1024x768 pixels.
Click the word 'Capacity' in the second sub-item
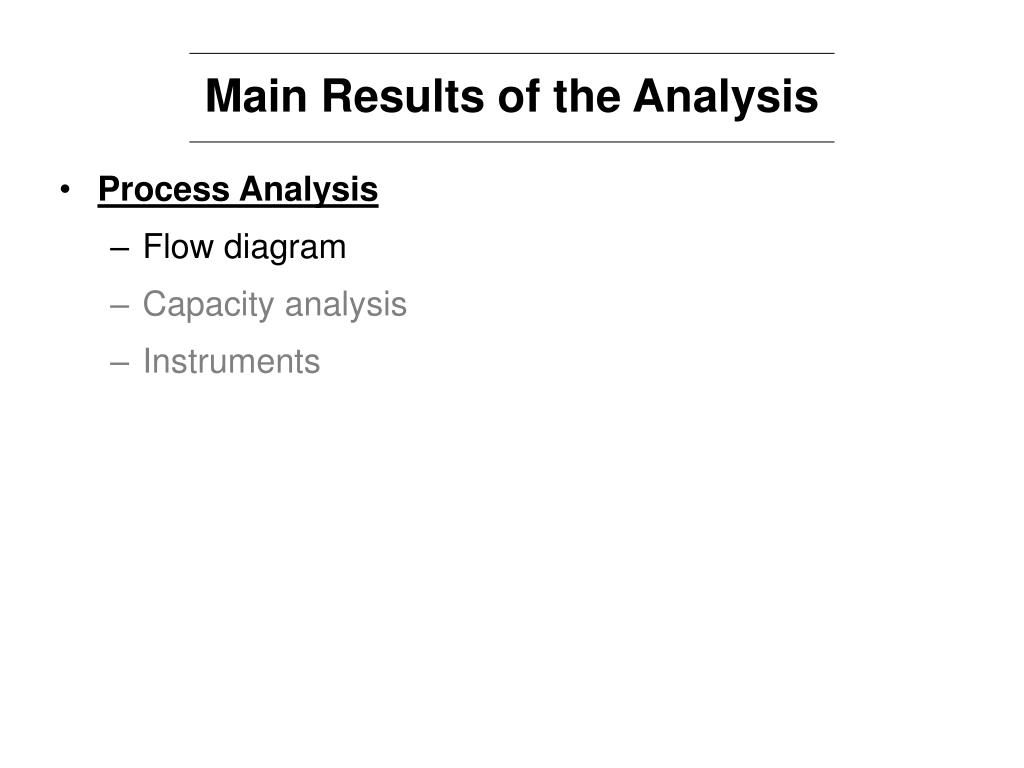tap(208, 305)
